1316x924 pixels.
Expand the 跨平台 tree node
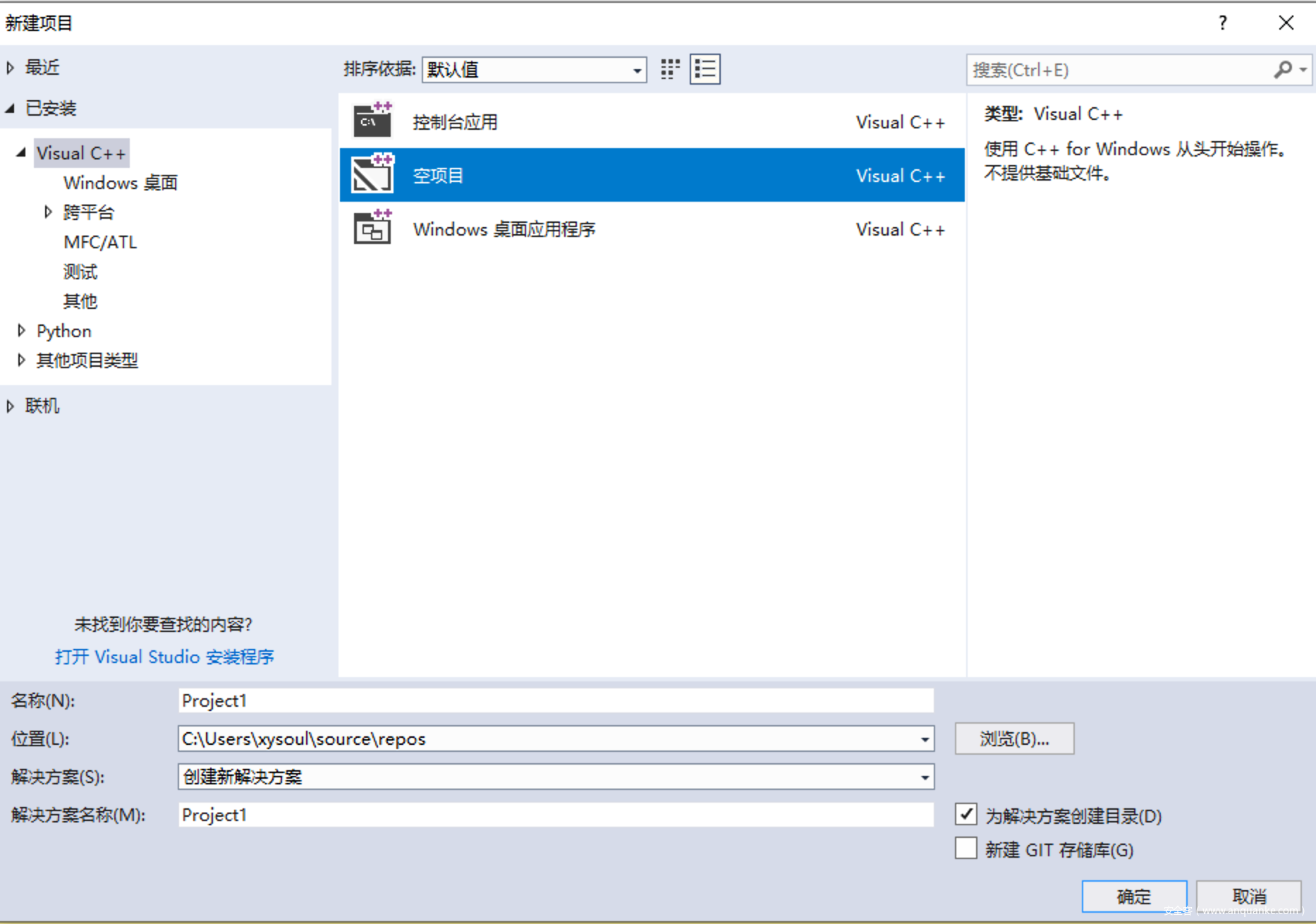pos(48,212)
